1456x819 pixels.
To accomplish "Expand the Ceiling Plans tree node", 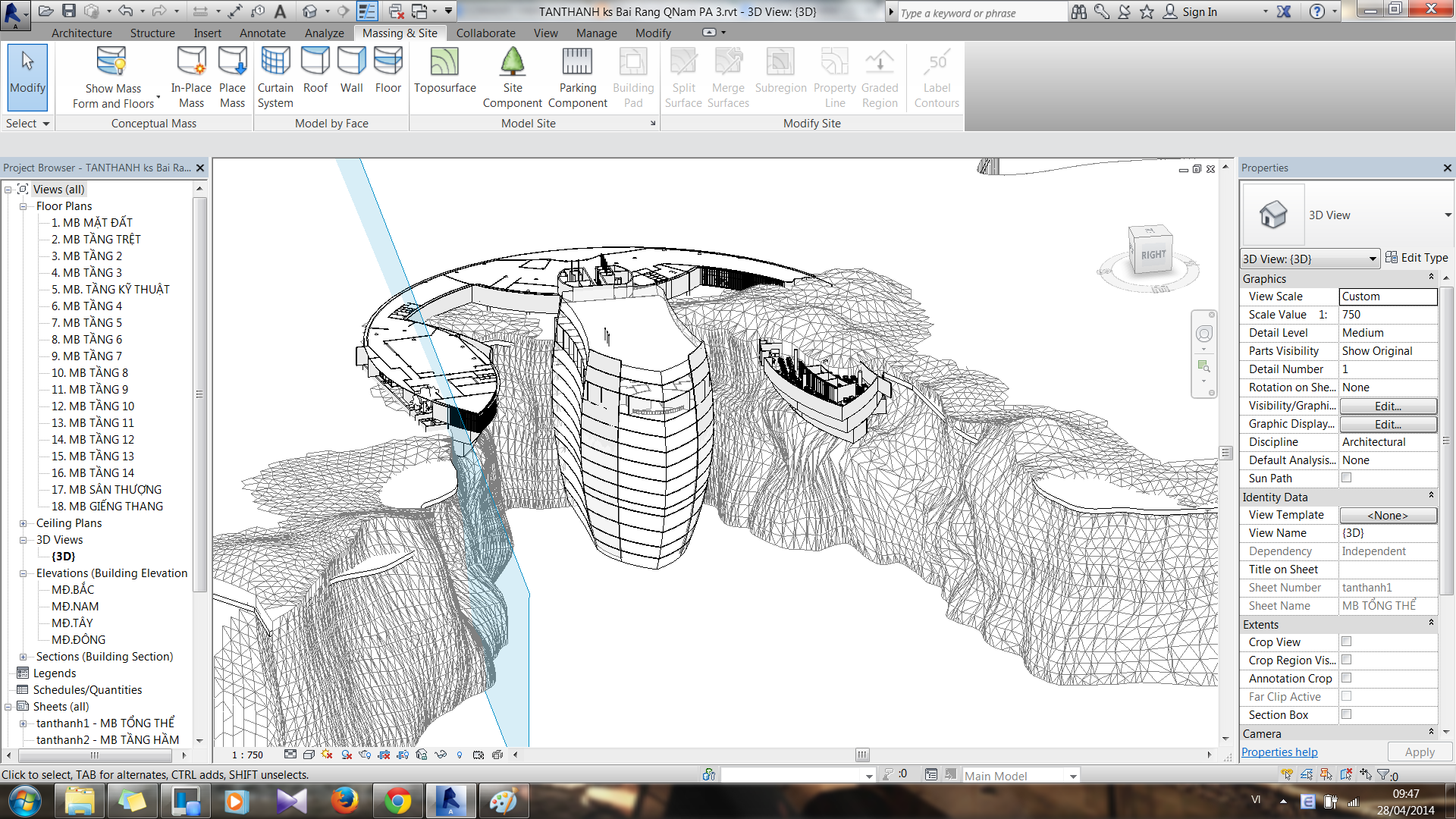I will (x=23, y=523).
